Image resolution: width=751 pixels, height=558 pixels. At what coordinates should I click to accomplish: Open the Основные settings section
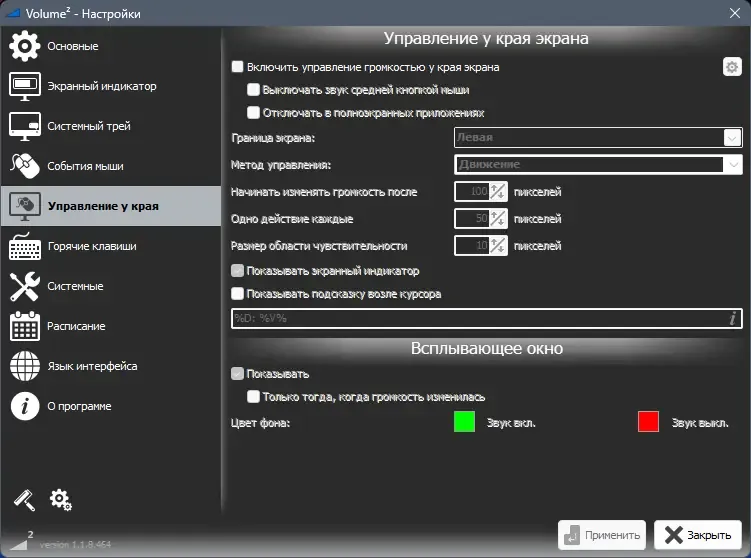click(x=111, y=46)
